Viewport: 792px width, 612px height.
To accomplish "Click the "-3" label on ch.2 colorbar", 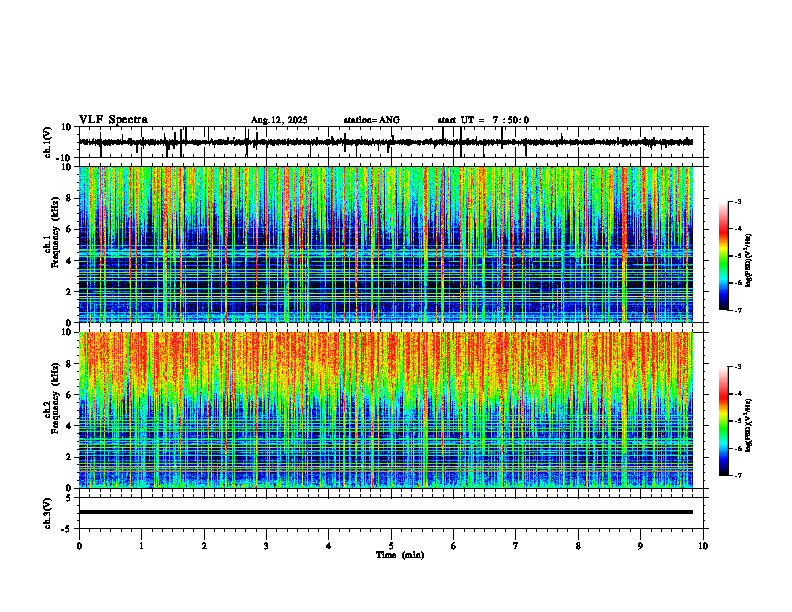I will coord(738,367).
